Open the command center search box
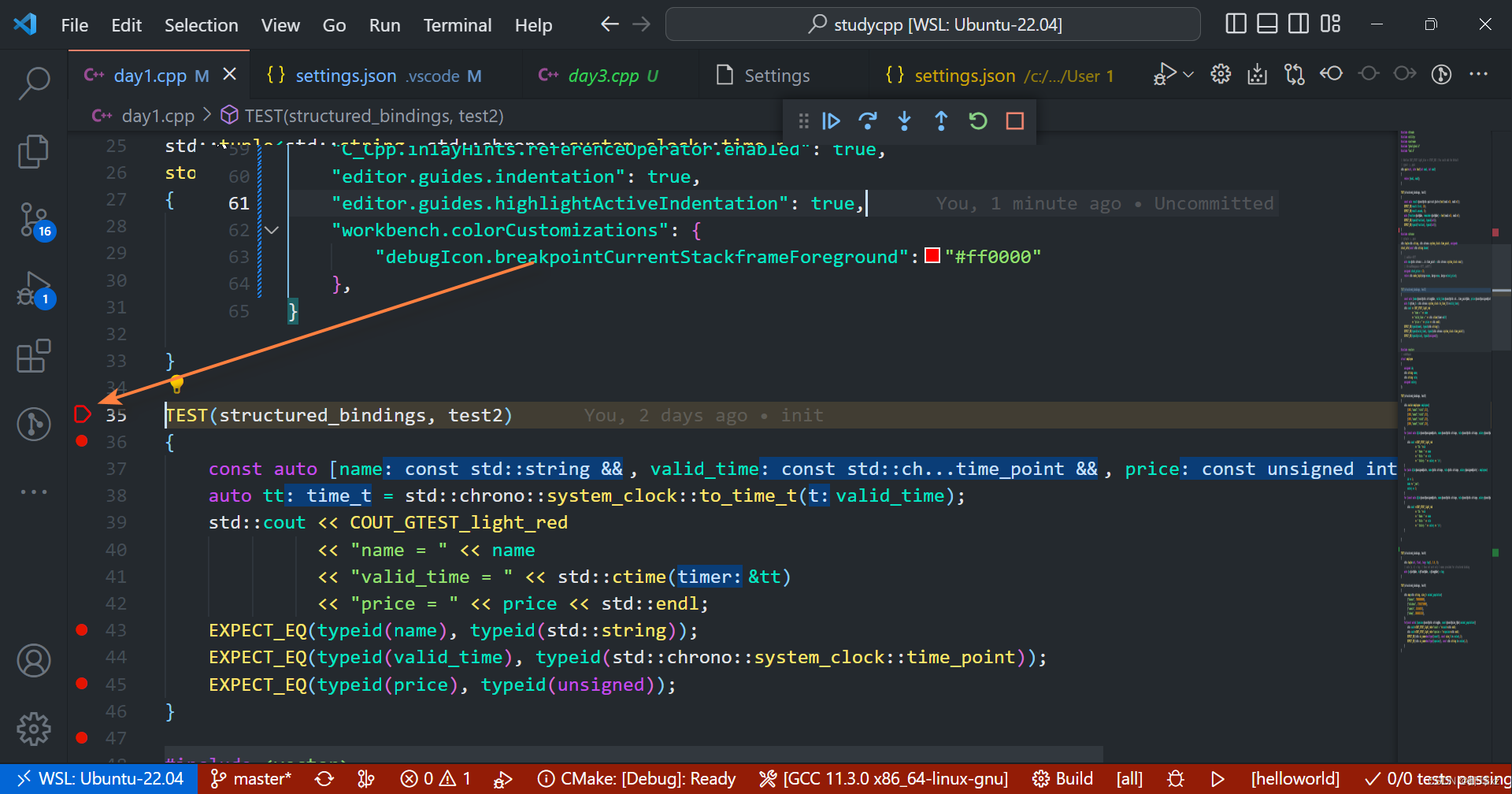This screenshot has height=794, width=1512. click(933, 24)
